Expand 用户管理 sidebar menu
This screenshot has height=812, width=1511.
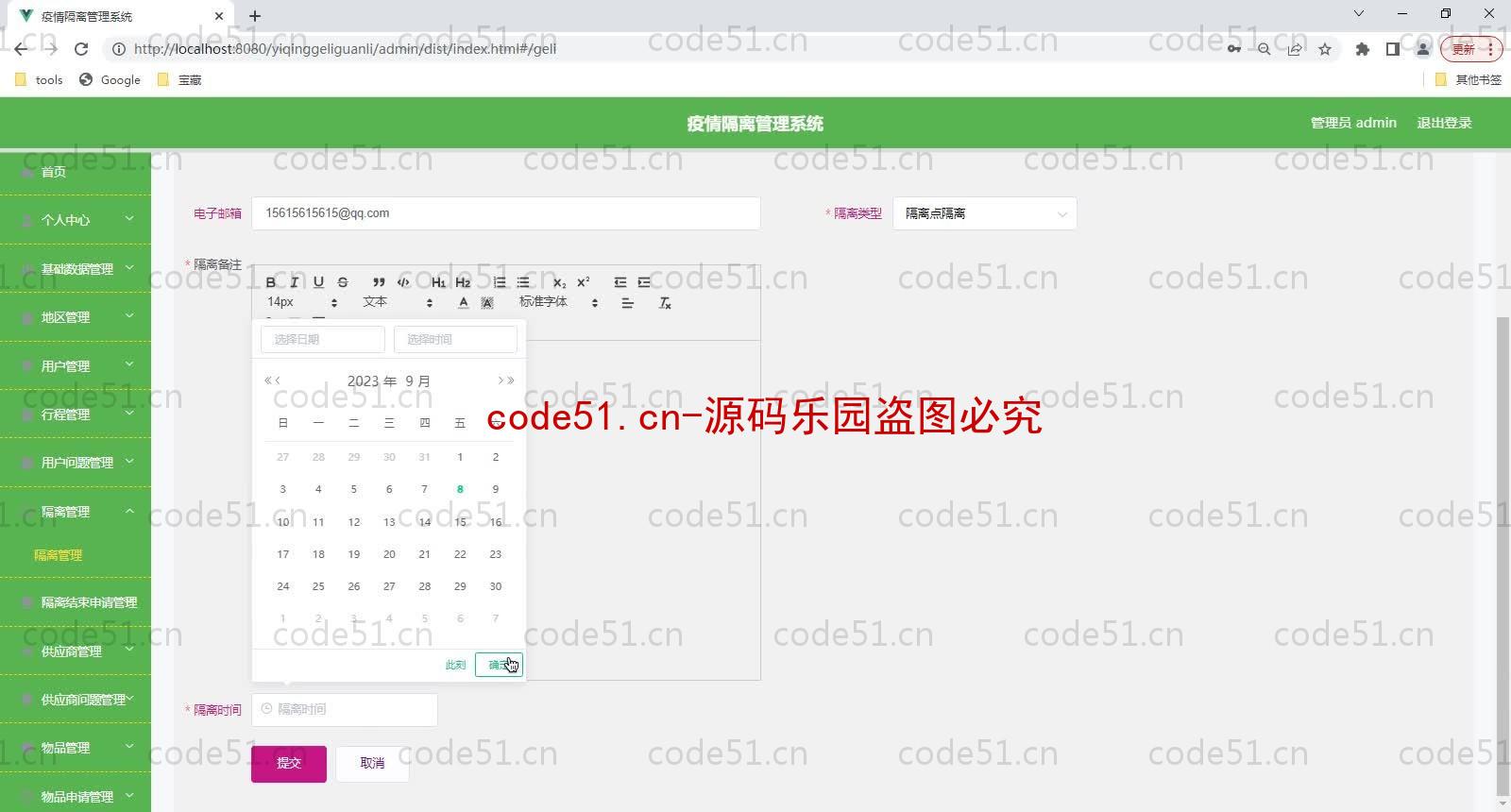(76, 366)
